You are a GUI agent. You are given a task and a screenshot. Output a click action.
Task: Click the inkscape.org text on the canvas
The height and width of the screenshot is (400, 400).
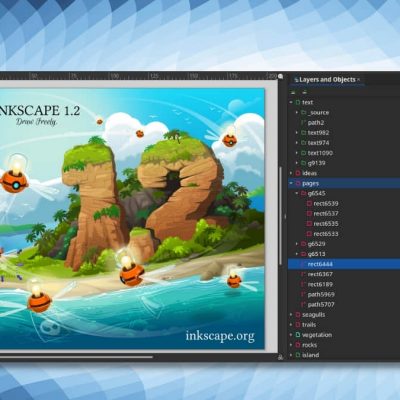[x=220, y=336]
